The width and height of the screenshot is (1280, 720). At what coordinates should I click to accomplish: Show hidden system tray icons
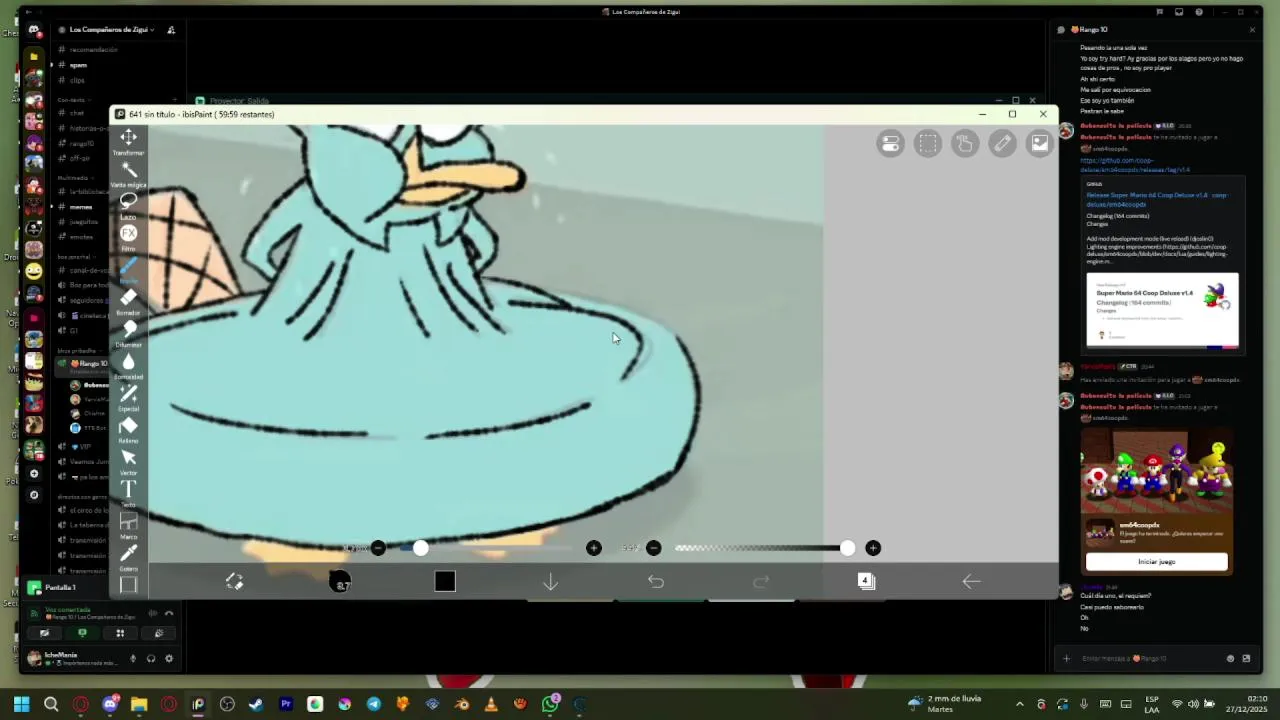[x=1019, y=704]
